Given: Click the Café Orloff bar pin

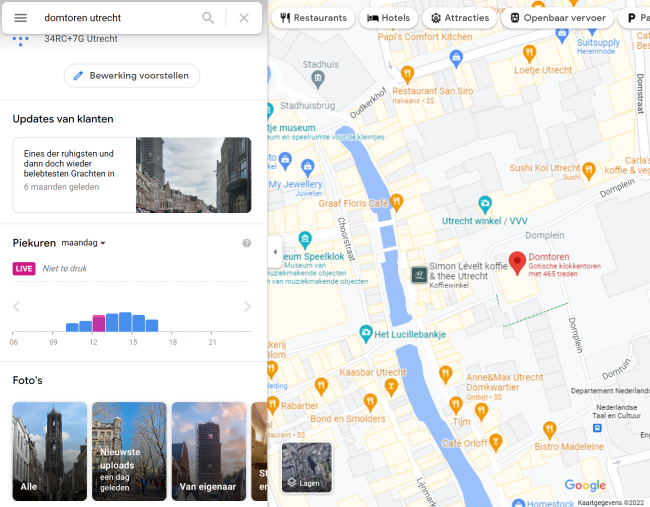Looking at the screenshot, I should click(495, 442).
